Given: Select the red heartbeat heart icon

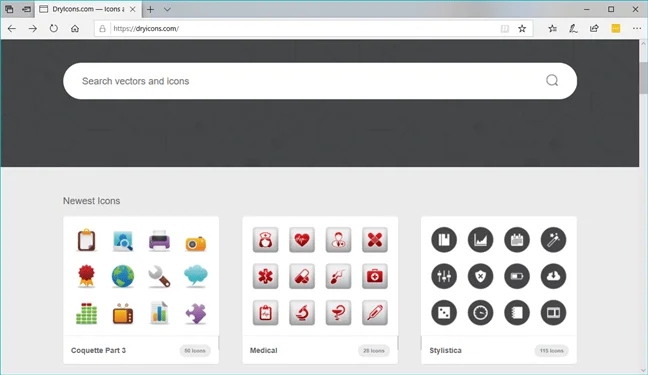Looking at the screenshot, I should [x=302, y=240].
